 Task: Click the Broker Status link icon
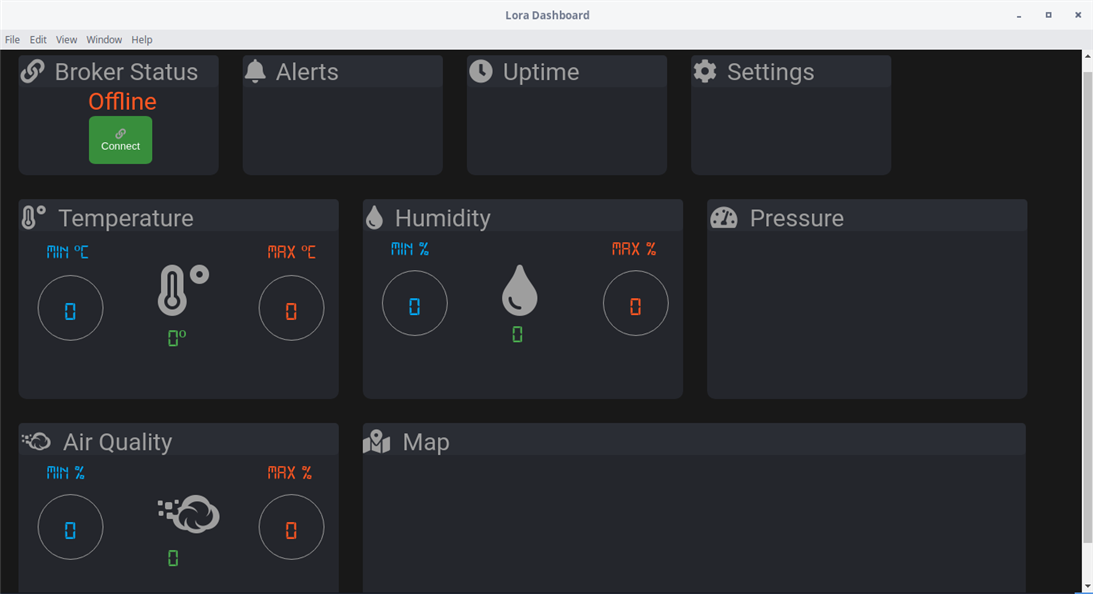32,72
